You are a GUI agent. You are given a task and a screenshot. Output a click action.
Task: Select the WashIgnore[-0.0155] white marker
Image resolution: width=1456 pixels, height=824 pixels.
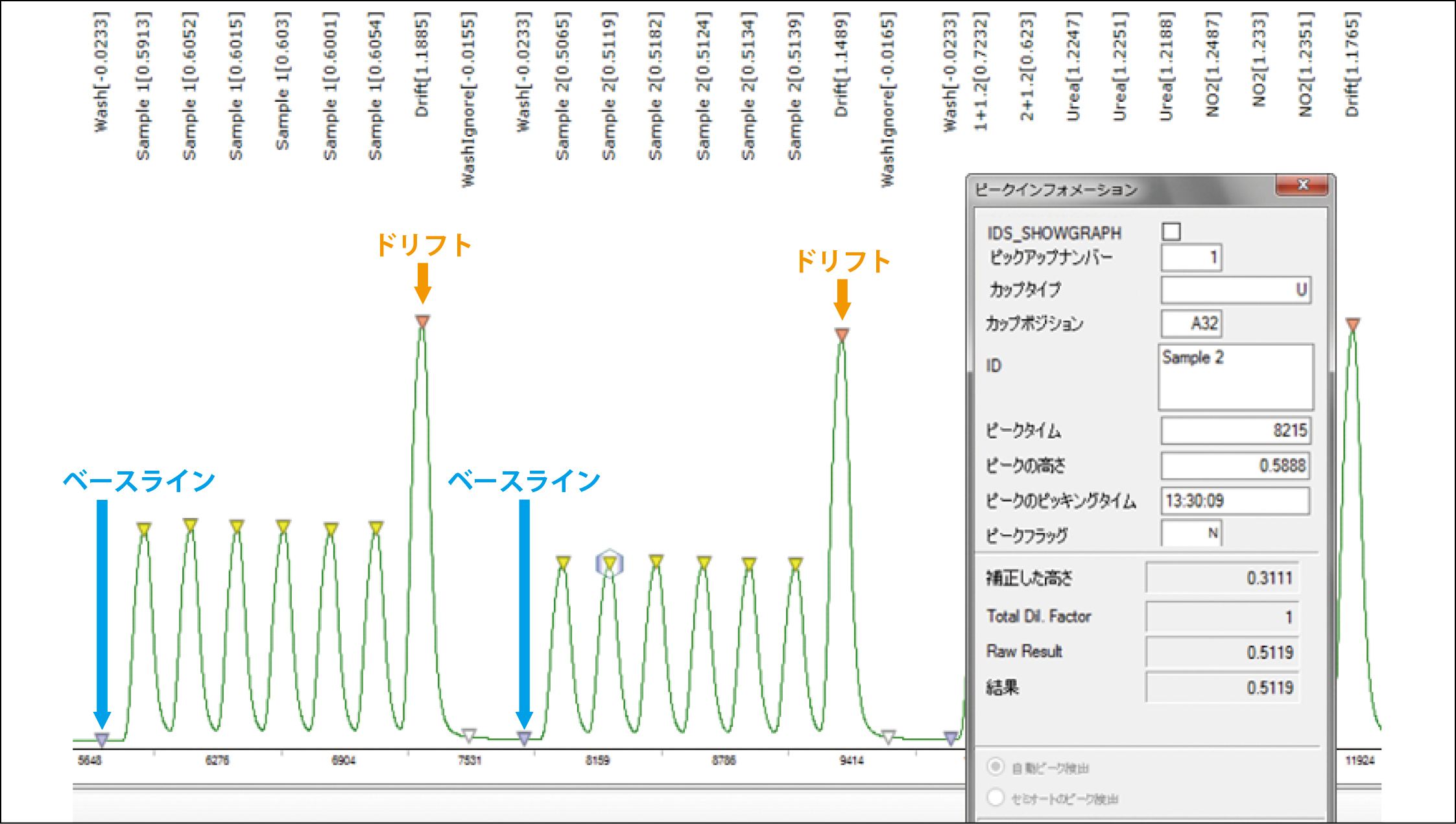(x=469, y=735)
